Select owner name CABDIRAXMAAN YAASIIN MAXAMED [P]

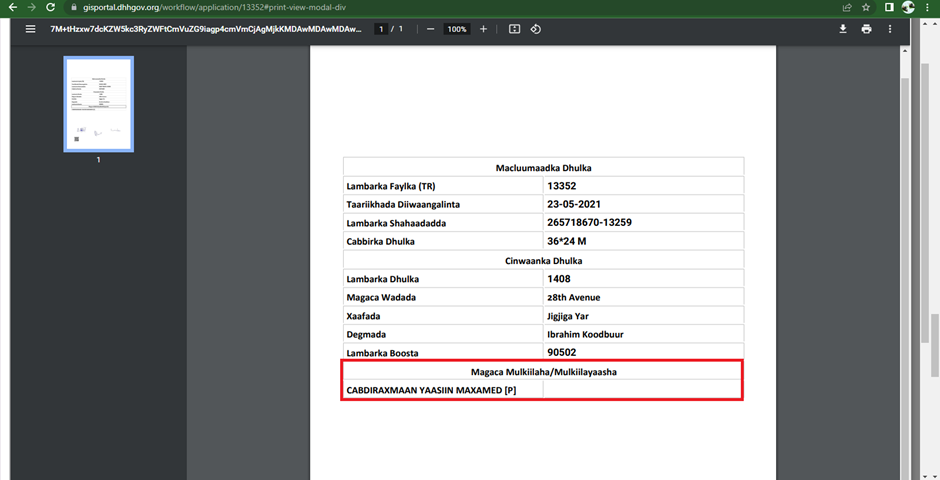coord(431,390)
